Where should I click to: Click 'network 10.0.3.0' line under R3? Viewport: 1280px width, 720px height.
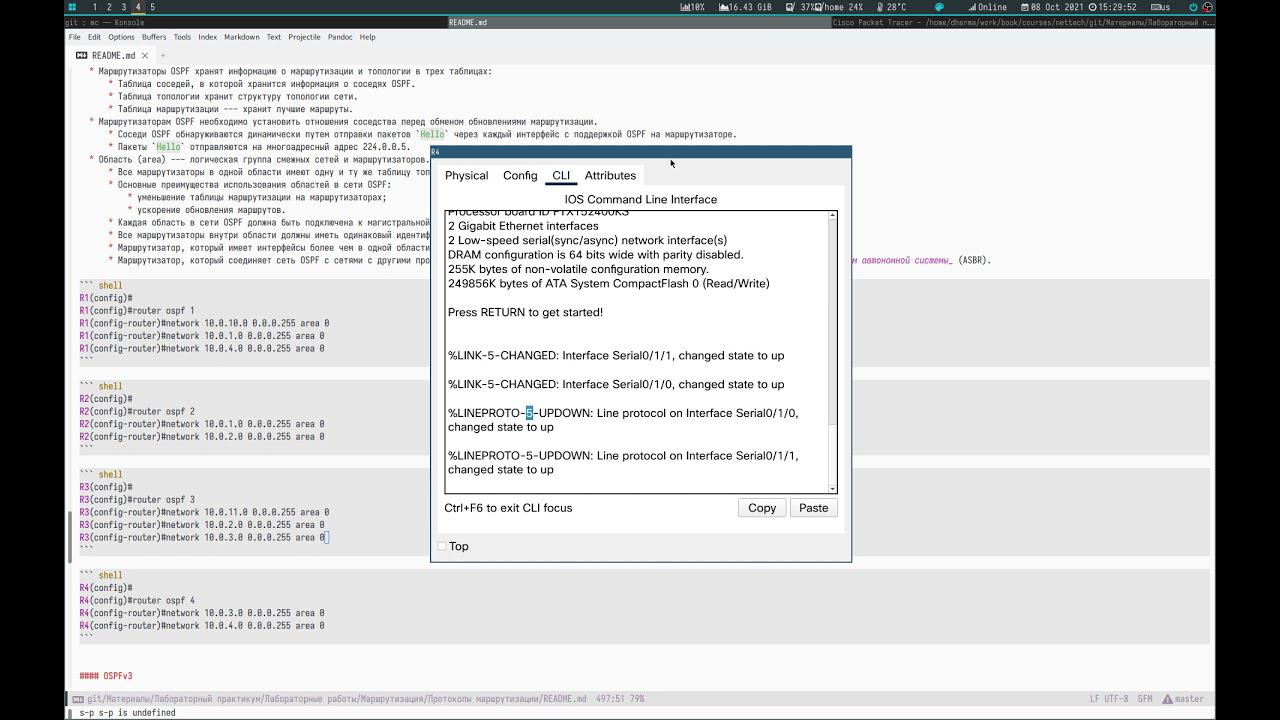[202, 538]
